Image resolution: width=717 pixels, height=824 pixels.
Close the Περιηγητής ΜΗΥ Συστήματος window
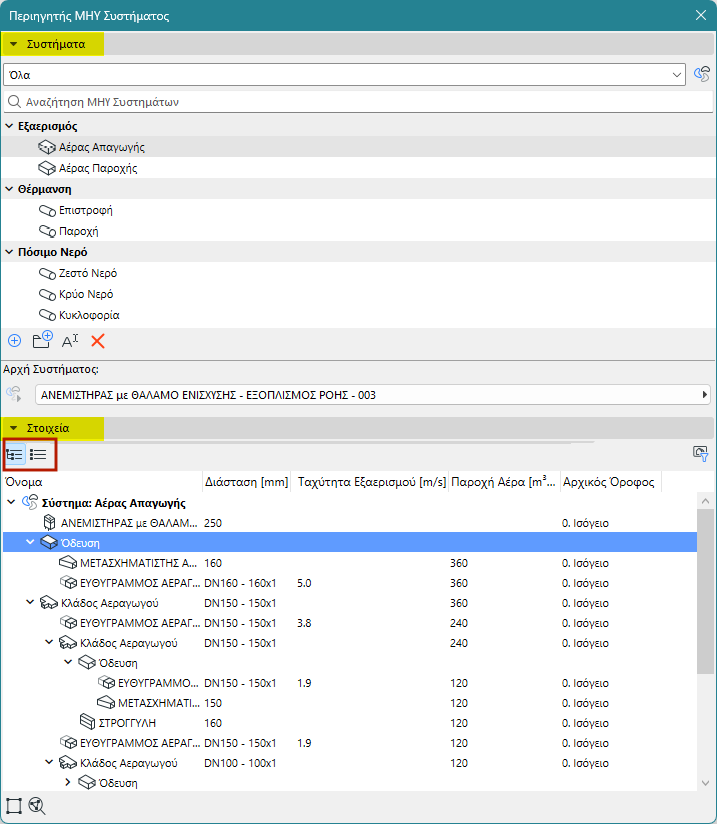tap(701, 15)
